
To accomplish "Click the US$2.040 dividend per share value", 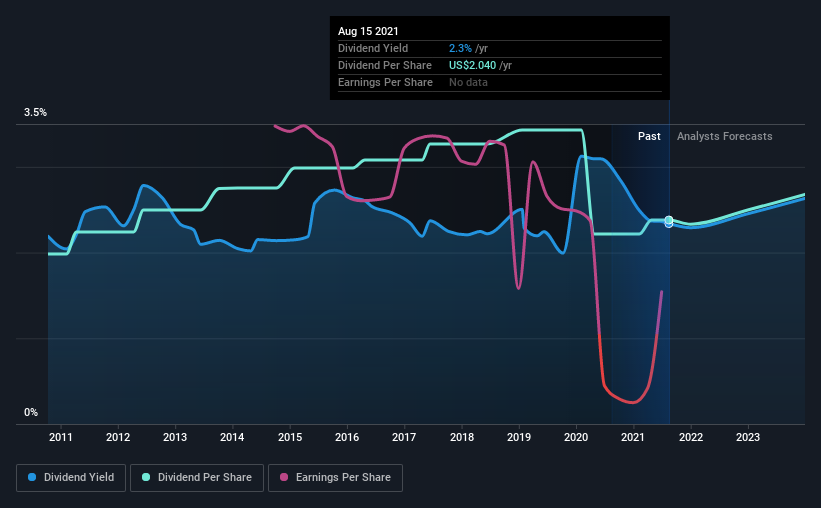I will pyautogui.click(x=472, y=65).
